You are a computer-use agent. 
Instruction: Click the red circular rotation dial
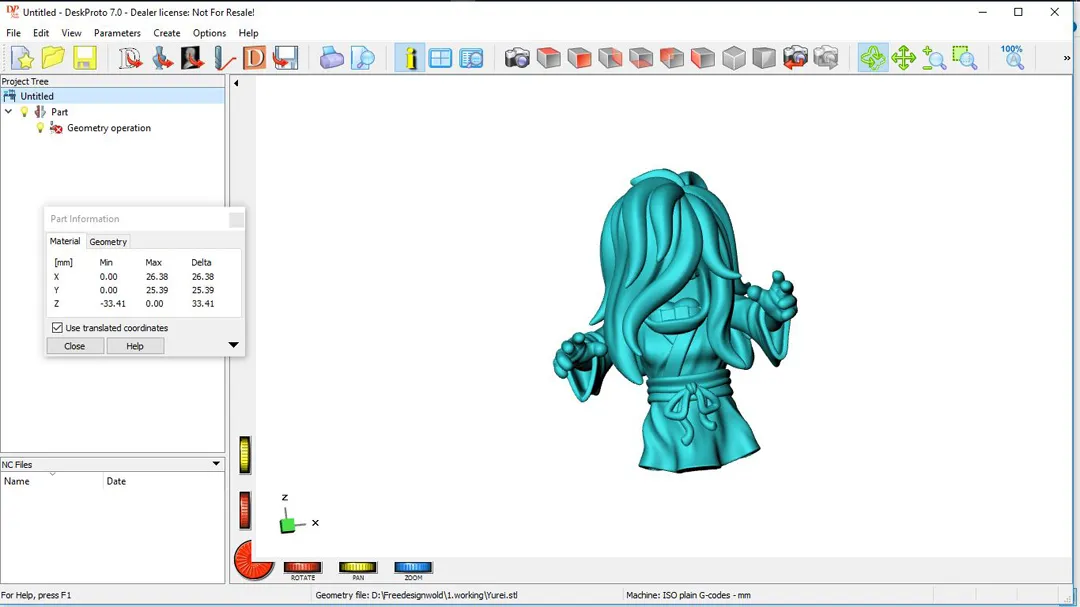click(253, 559)
